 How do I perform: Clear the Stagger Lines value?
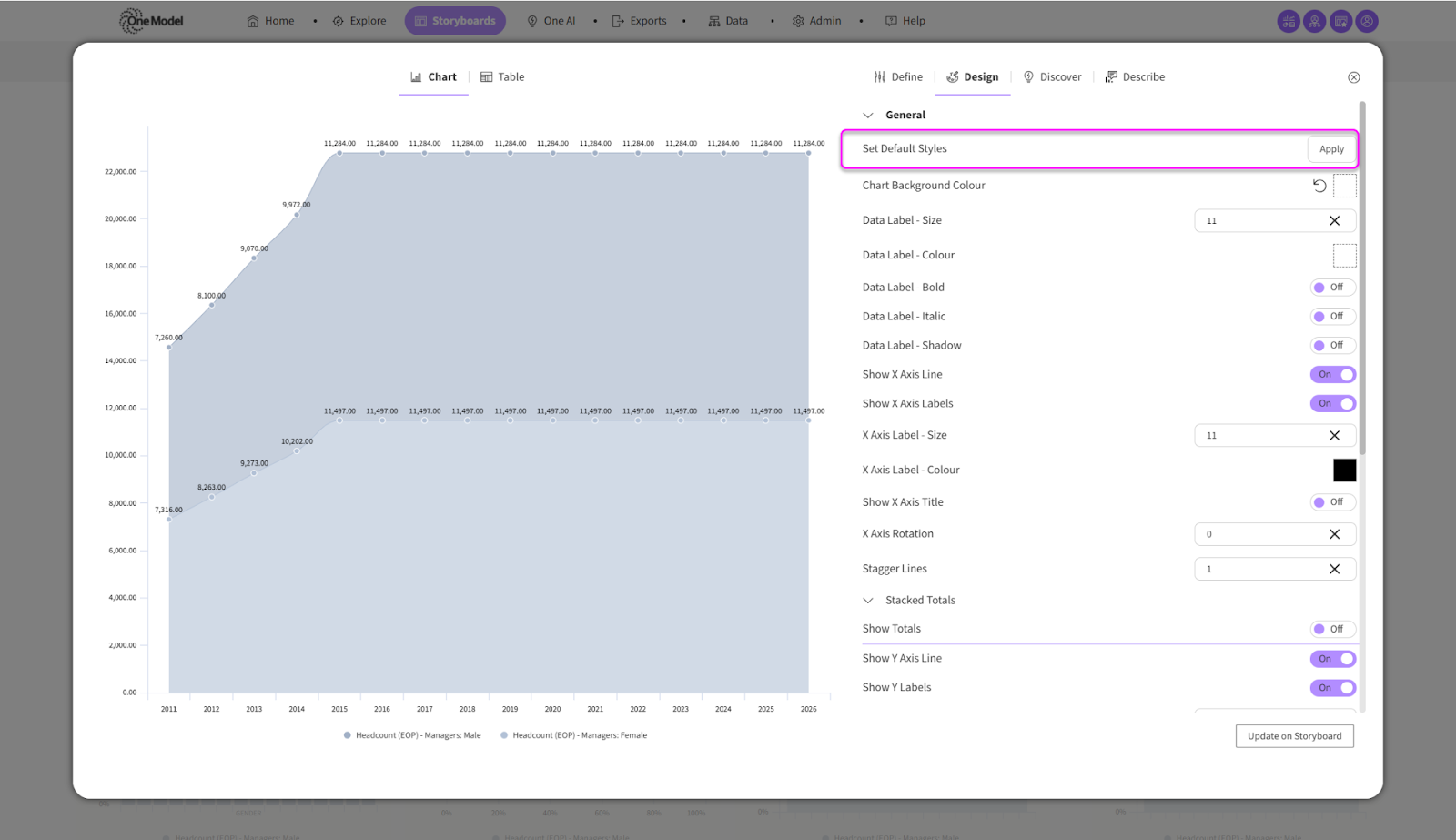(1334, 570)
